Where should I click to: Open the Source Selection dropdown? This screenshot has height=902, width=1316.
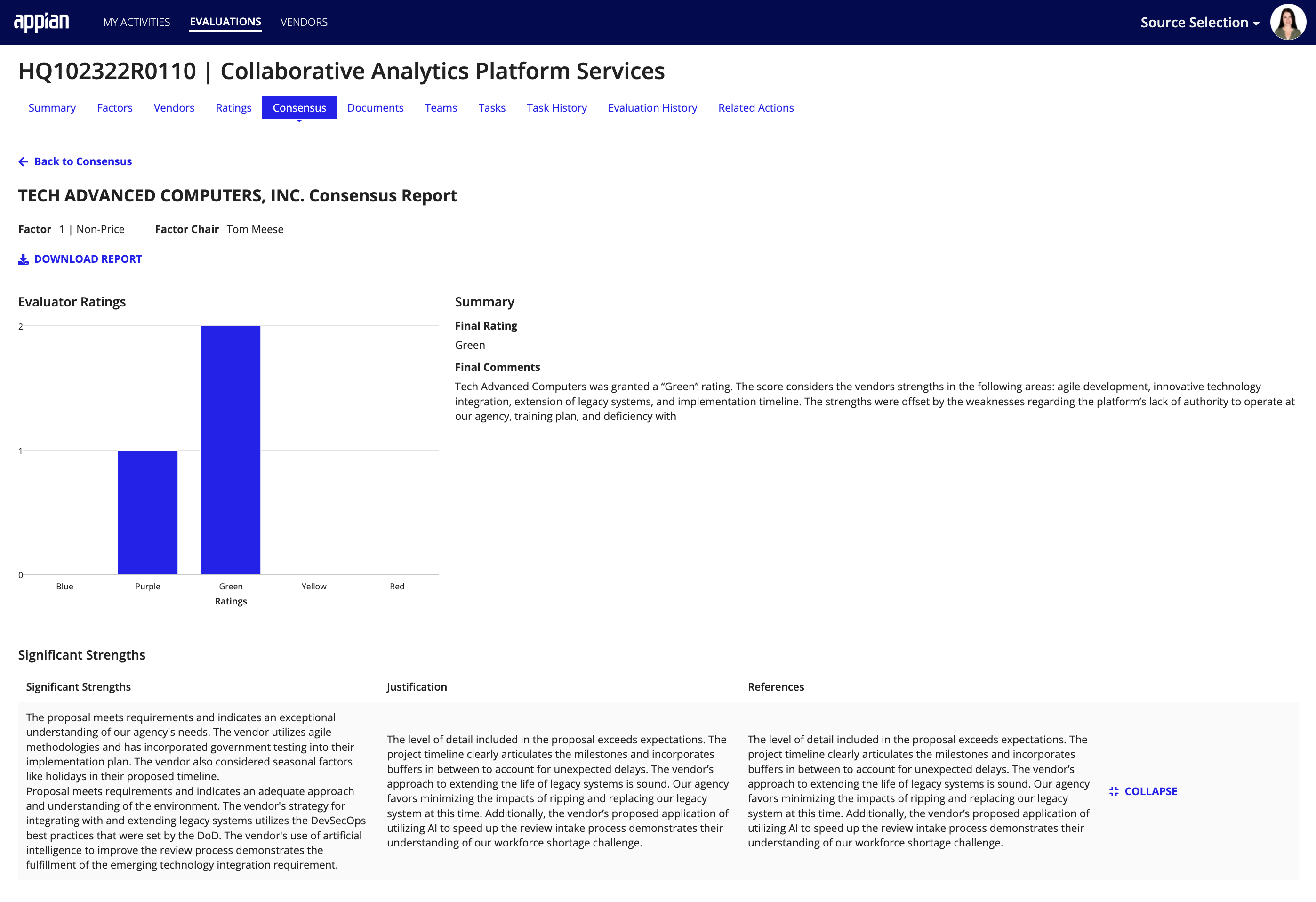[x=1199, y=22]
